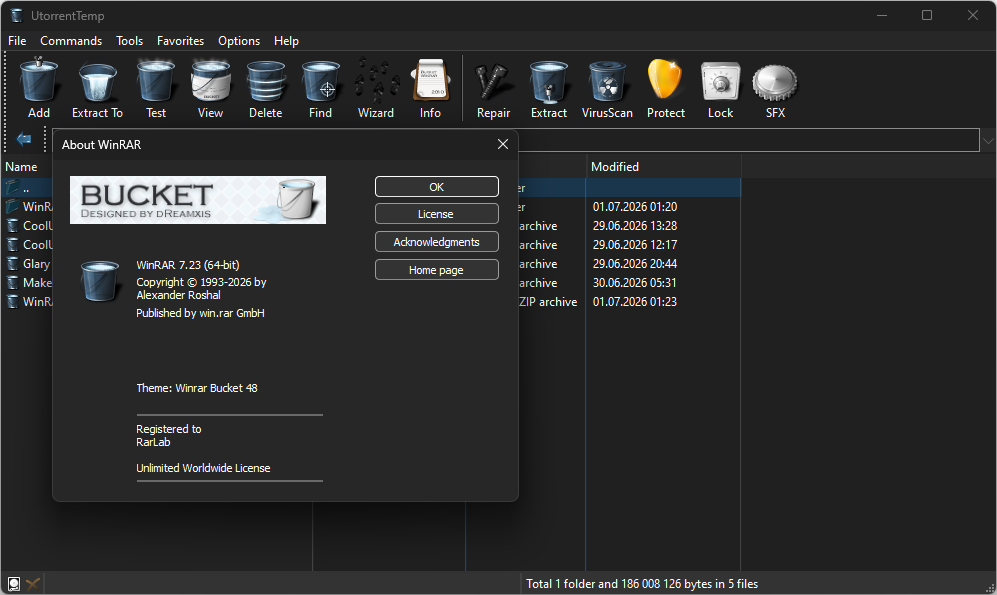Select the Extract To toolbar icon
This screenshot has height=595, width=997.
[x=97, y=81]
